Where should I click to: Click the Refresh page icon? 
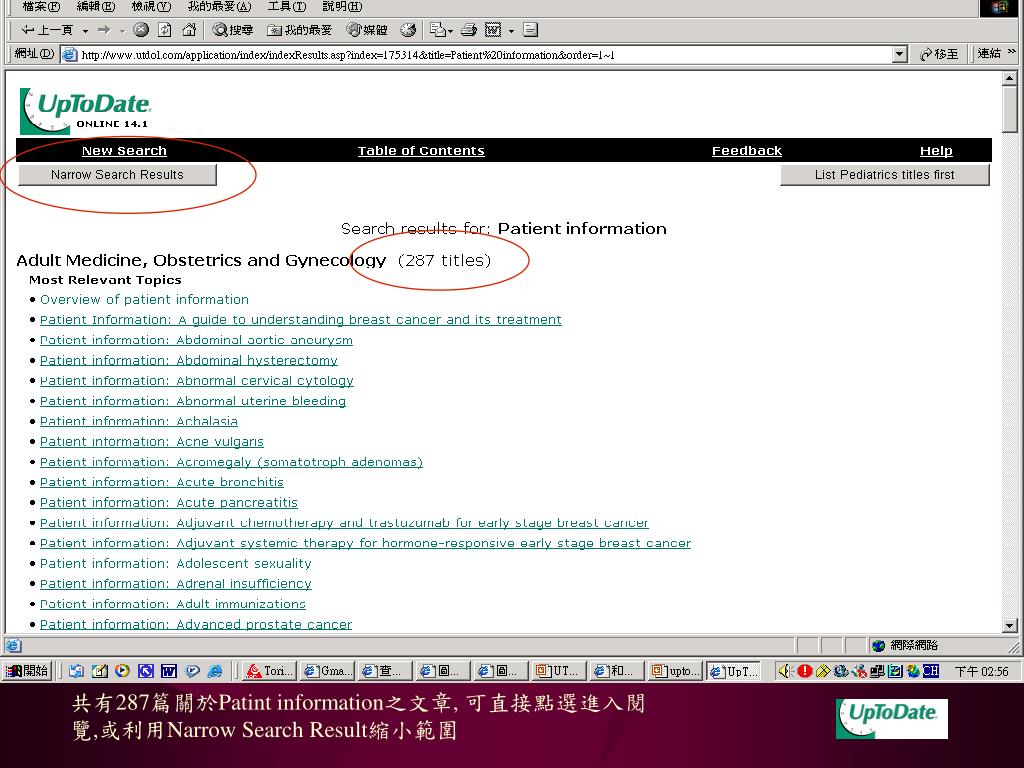165,30
